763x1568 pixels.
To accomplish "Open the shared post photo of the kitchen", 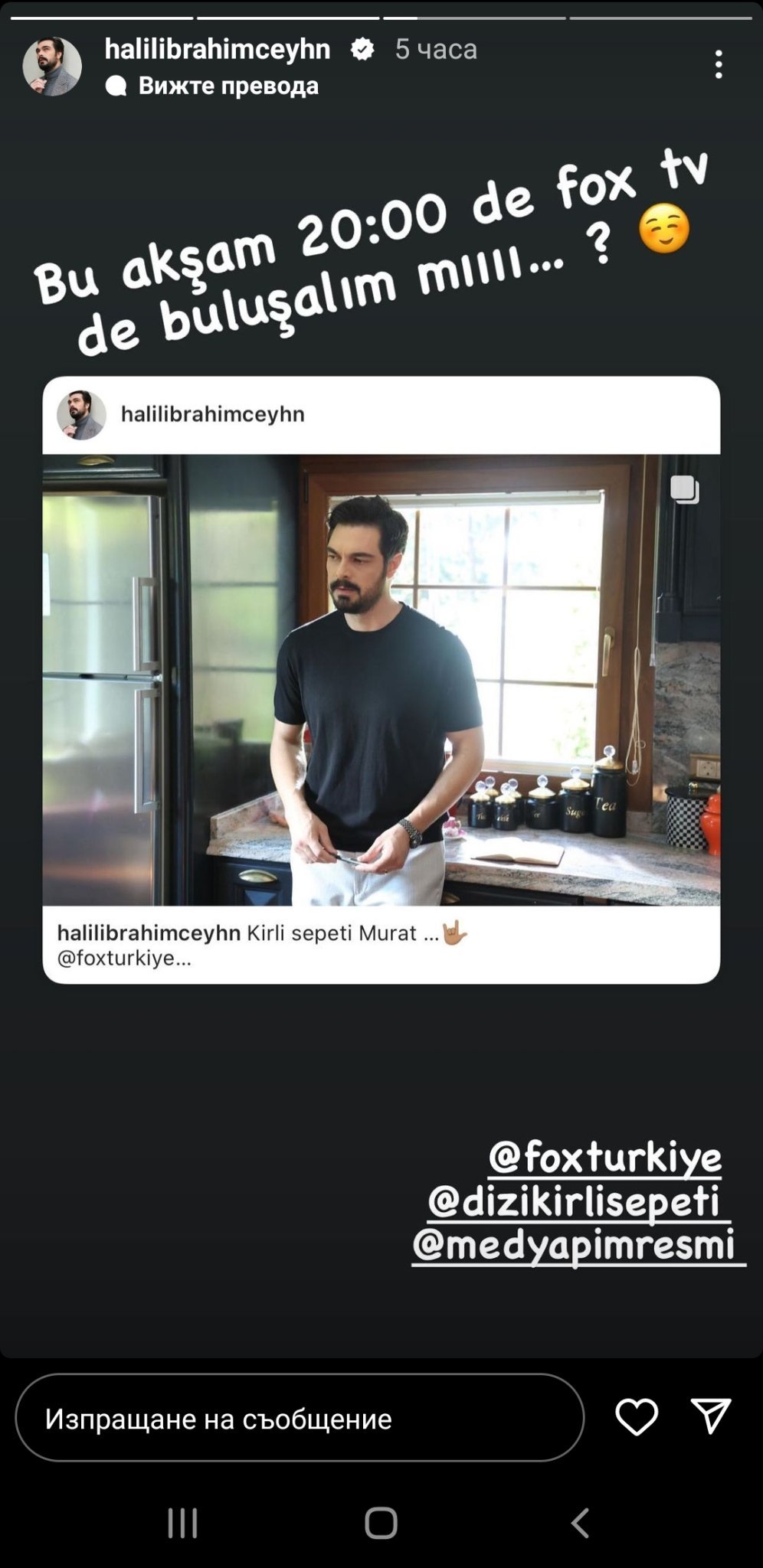I will 381,680.
